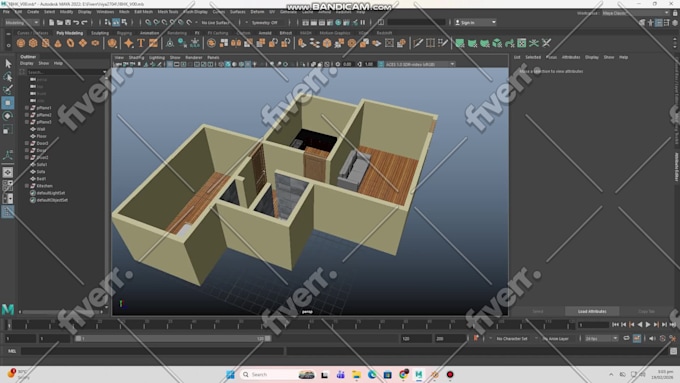Image resolution: width=680 pixels, height=383 pixels.
Task: Click the Load Attributes button
Action: click(x=592, y=311)
